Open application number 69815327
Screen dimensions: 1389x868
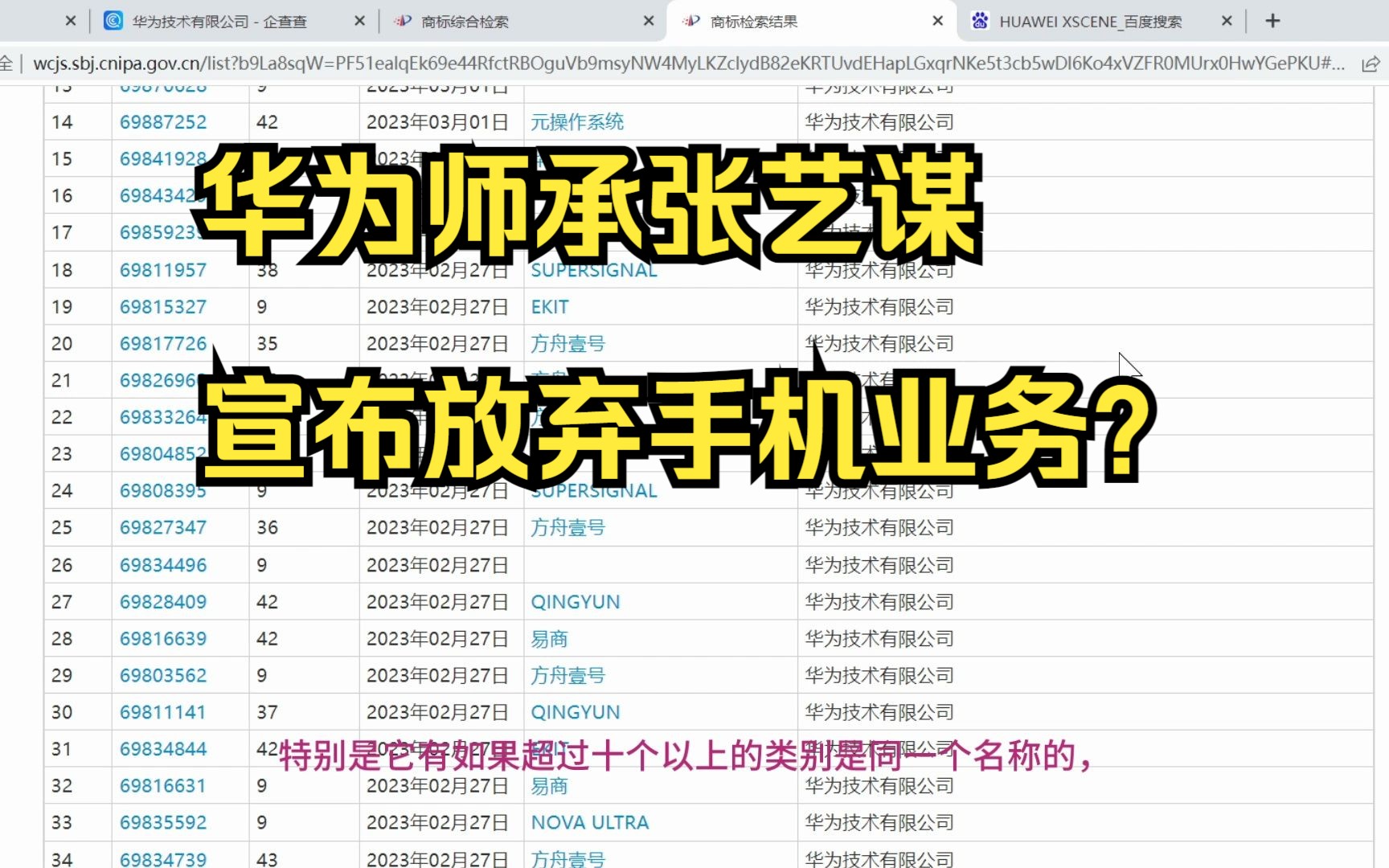click(163, 307)
